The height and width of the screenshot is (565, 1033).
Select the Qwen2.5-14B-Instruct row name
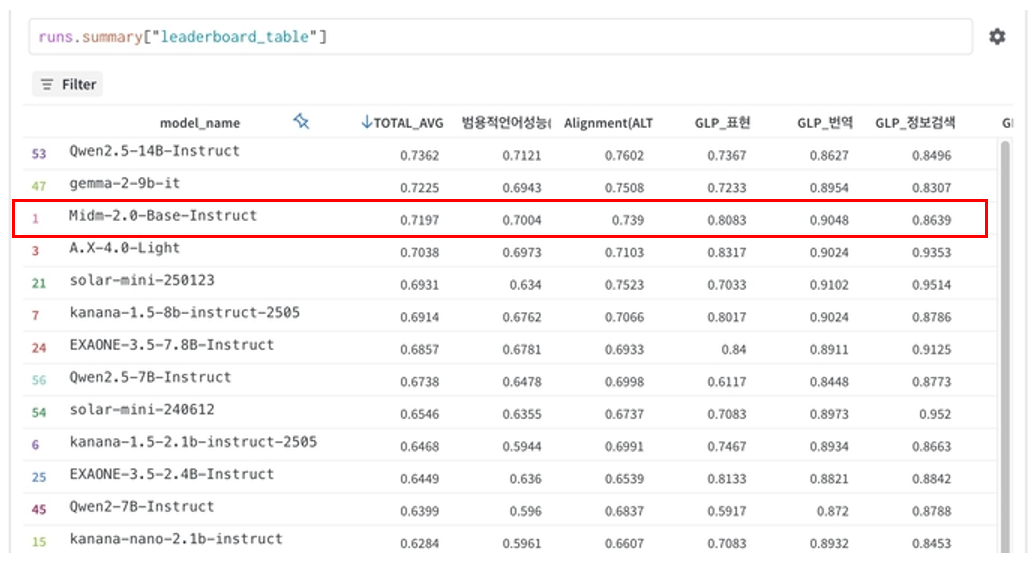click(154, 151)
